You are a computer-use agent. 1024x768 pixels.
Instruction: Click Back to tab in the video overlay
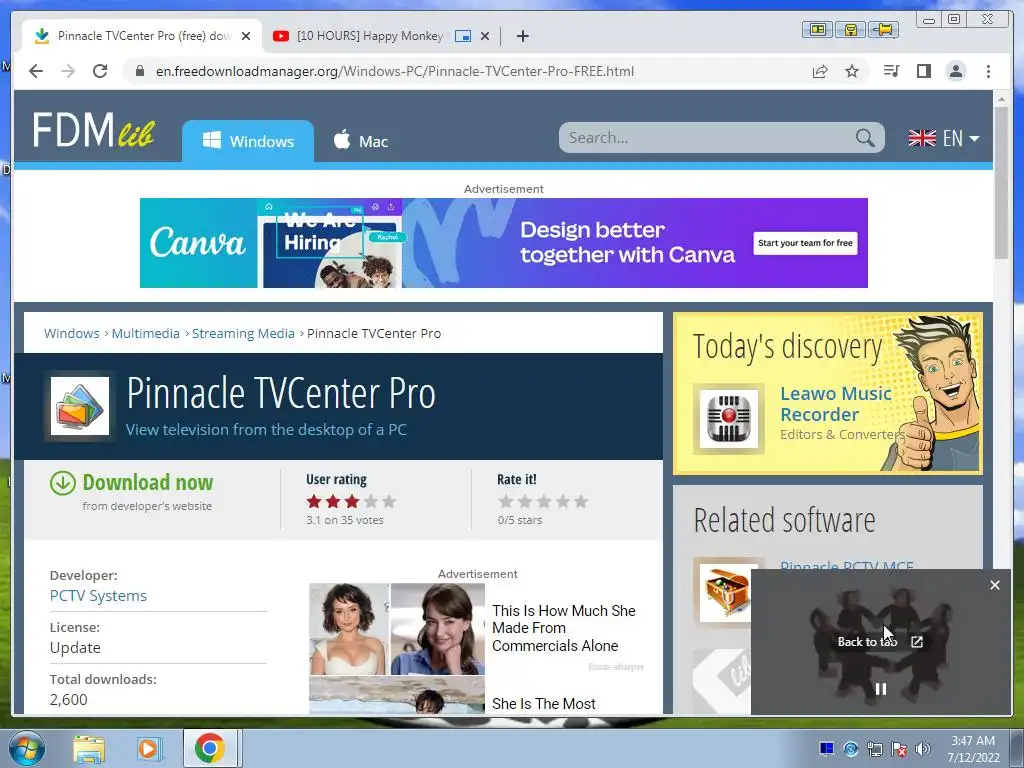(880, 642)
